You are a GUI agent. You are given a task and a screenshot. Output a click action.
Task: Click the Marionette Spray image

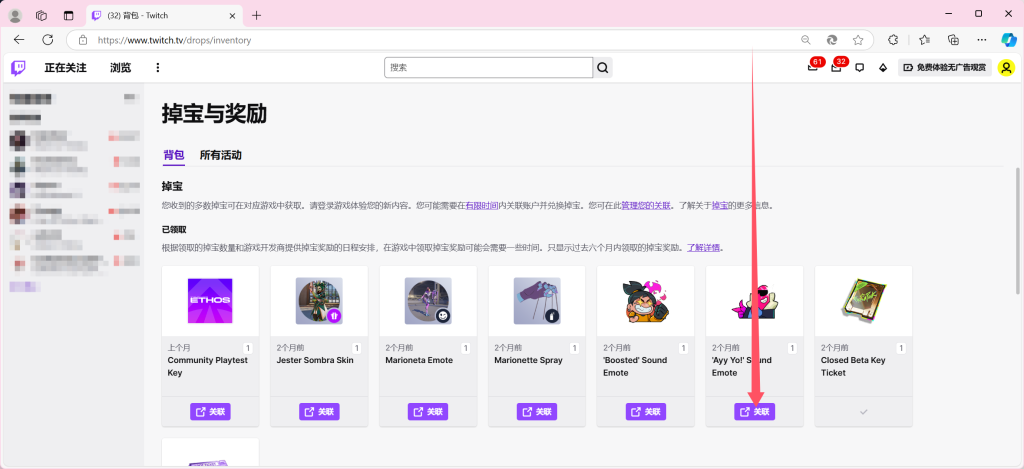[x=537, y=301]
